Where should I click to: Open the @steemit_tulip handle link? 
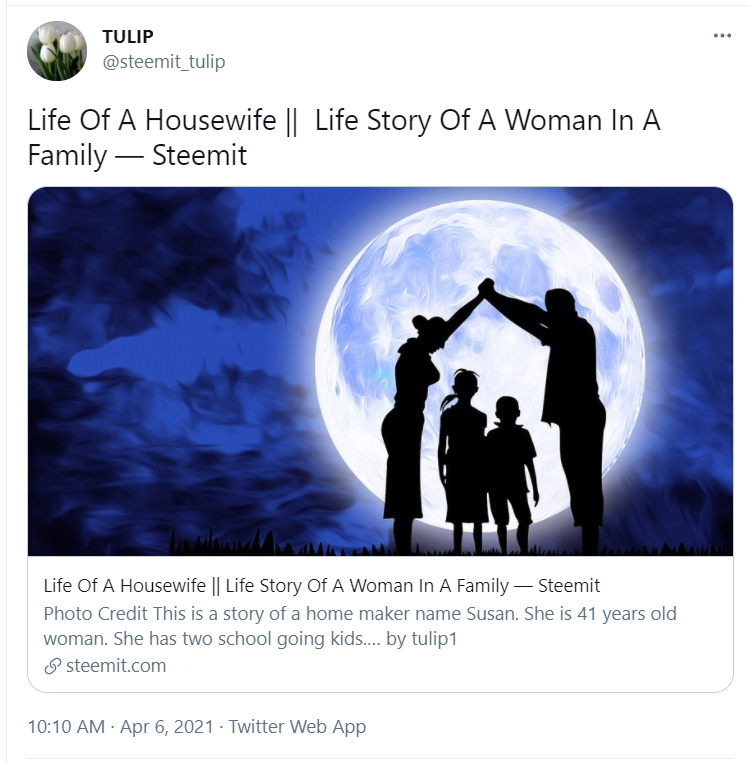pos(164,62)
